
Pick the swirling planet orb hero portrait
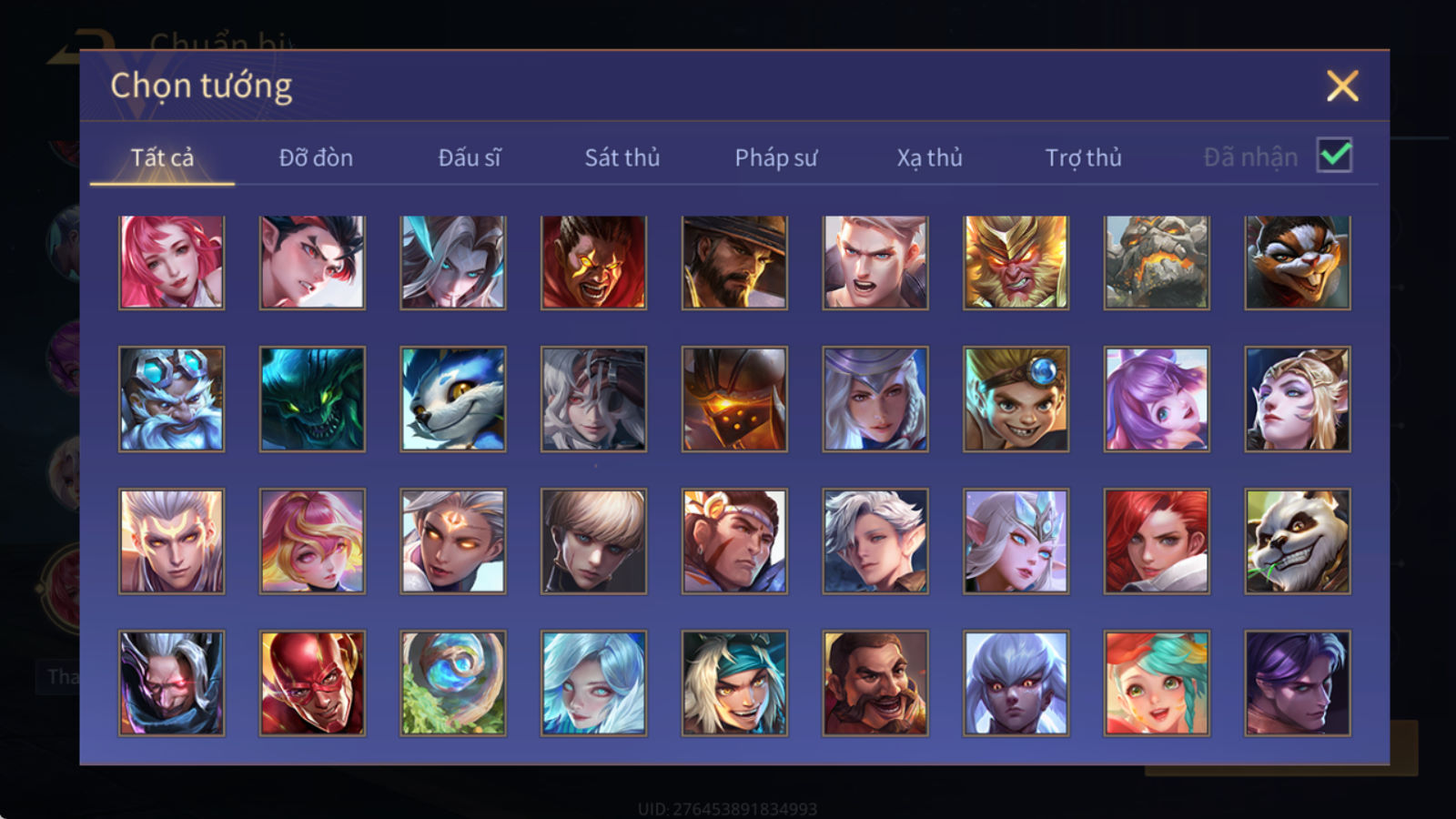pos(453,682)
